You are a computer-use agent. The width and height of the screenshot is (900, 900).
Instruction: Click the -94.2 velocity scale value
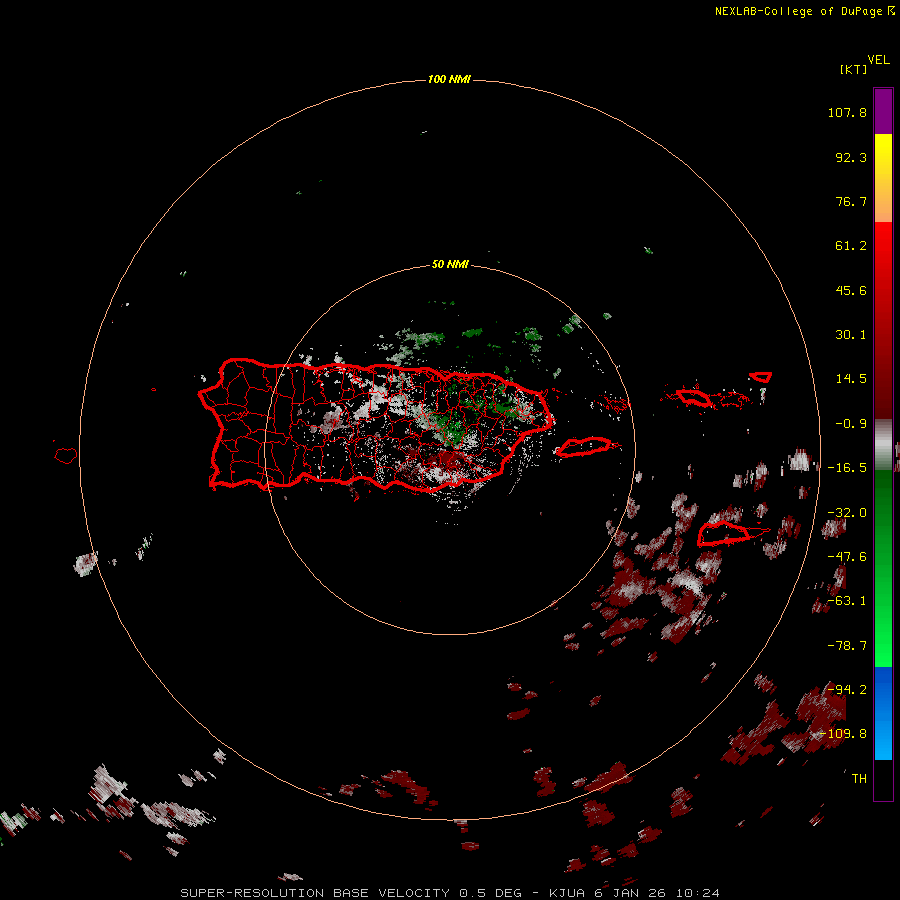[x=847, y=690]
